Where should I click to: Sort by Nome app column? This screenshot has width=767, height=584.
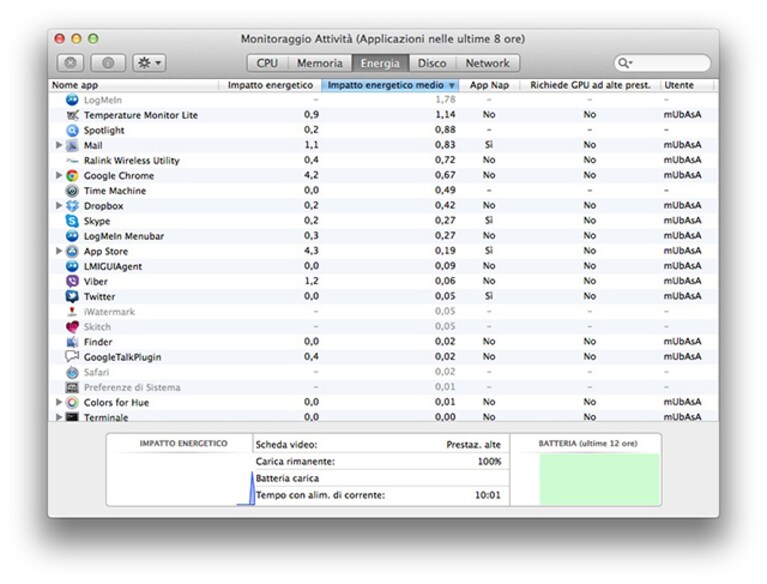133,85
